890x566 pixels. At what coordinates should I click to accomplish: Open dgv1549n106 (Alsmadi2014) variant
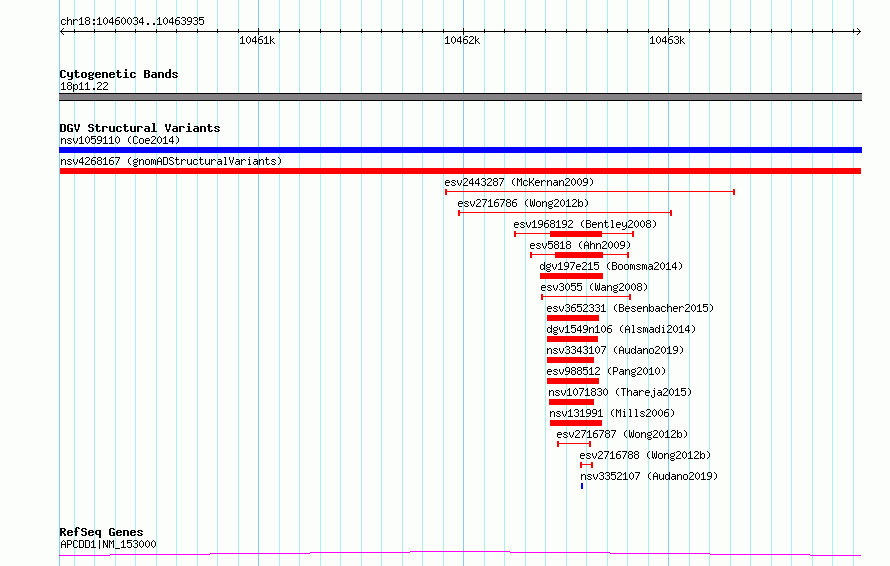(621, 329)
